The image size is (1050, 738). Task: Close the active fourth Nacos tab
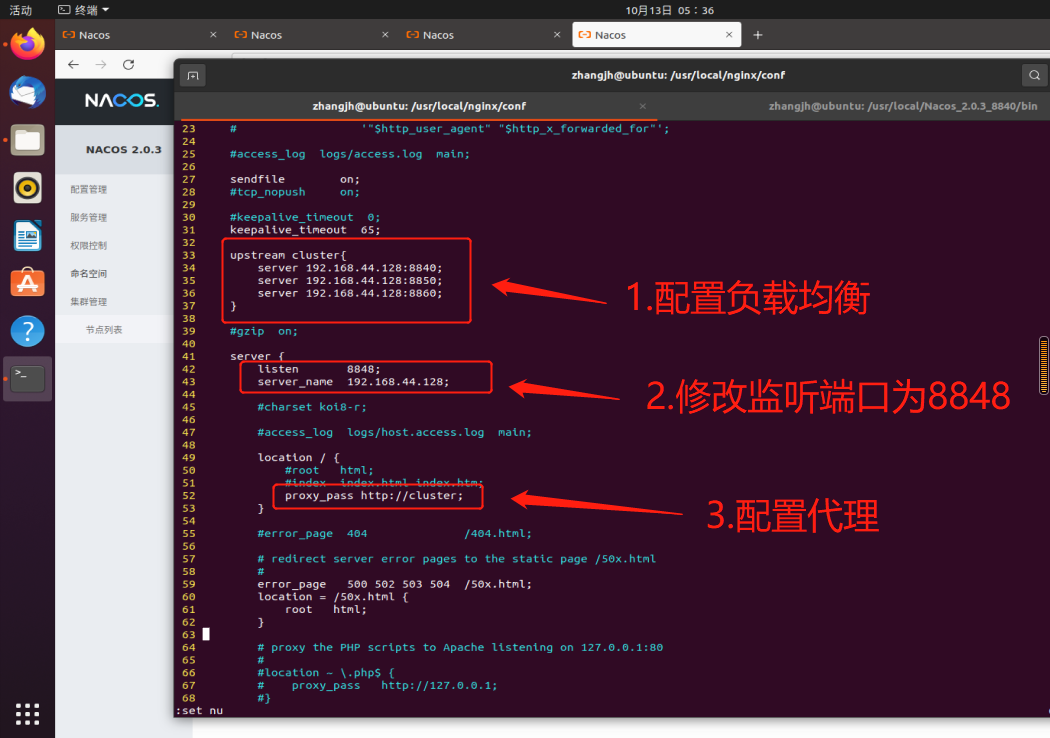click(x=729, y=35)
